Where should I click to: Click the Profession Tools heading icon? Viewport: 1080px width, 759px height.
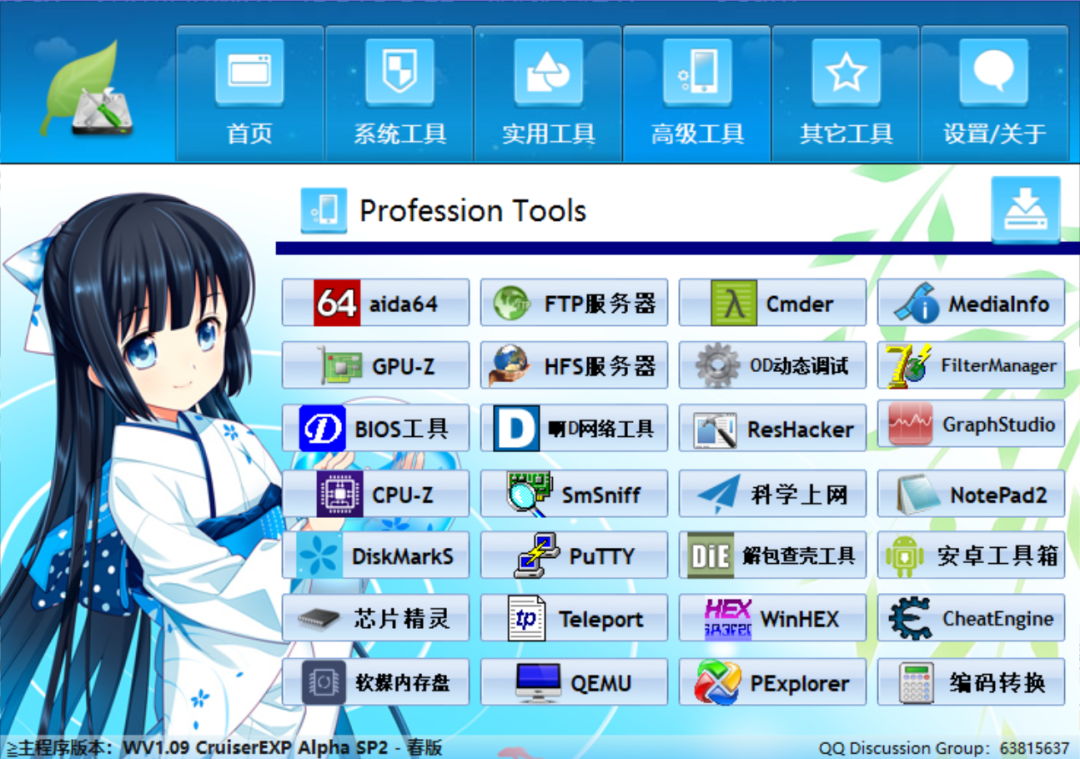pyautogui.click(x=324, y=210)
